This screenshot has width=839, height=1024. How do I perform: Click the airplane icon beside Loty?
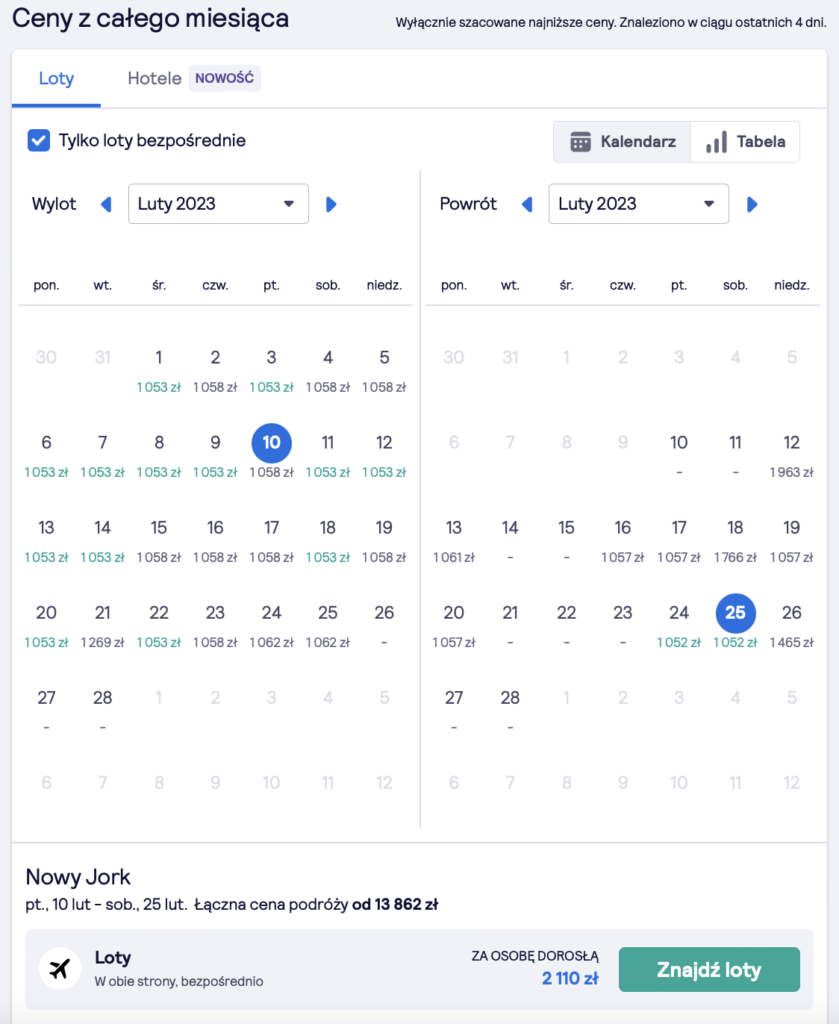(x=59, y=969)
